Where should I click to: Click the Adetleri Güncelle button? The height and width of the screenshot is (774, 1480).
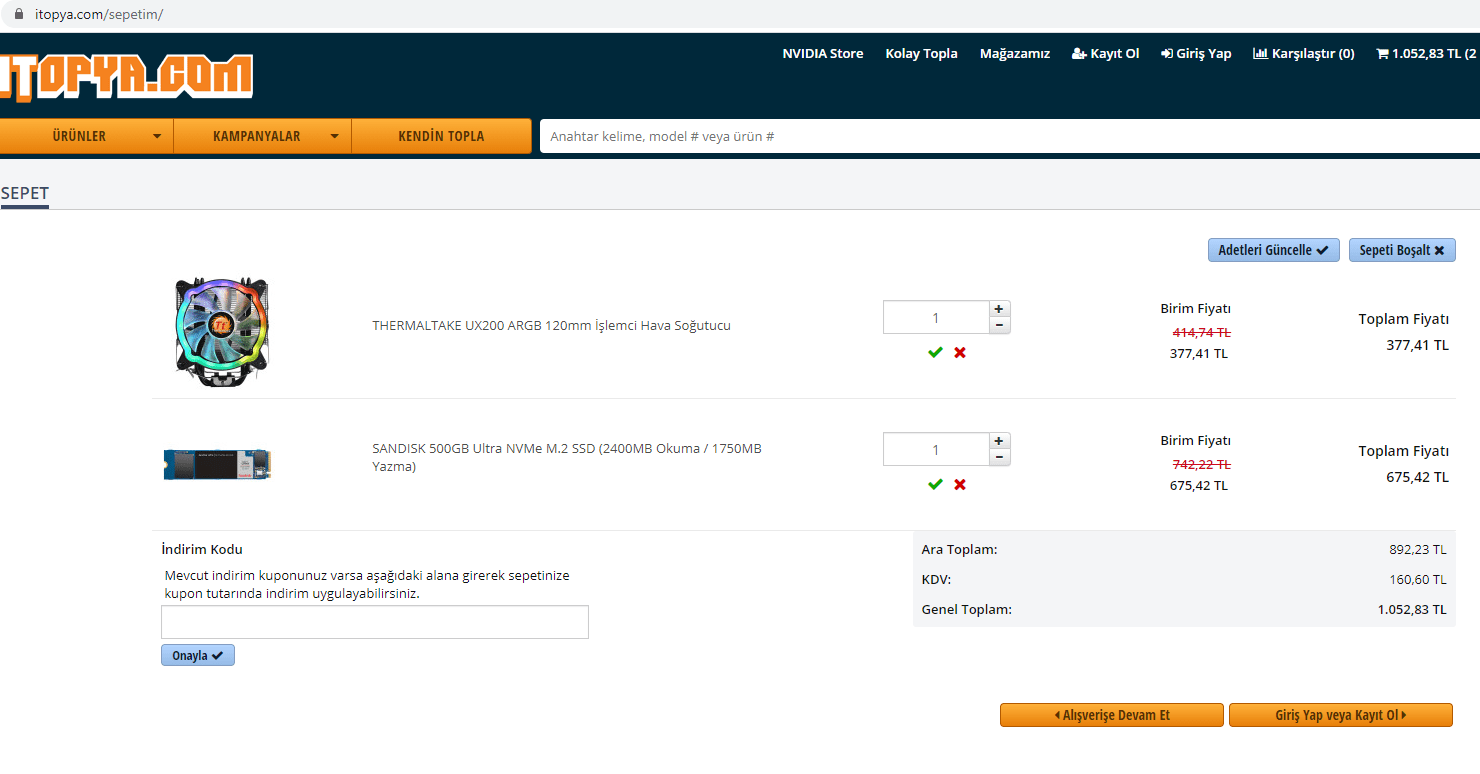pyautogui.click(x=1273, y=250)
